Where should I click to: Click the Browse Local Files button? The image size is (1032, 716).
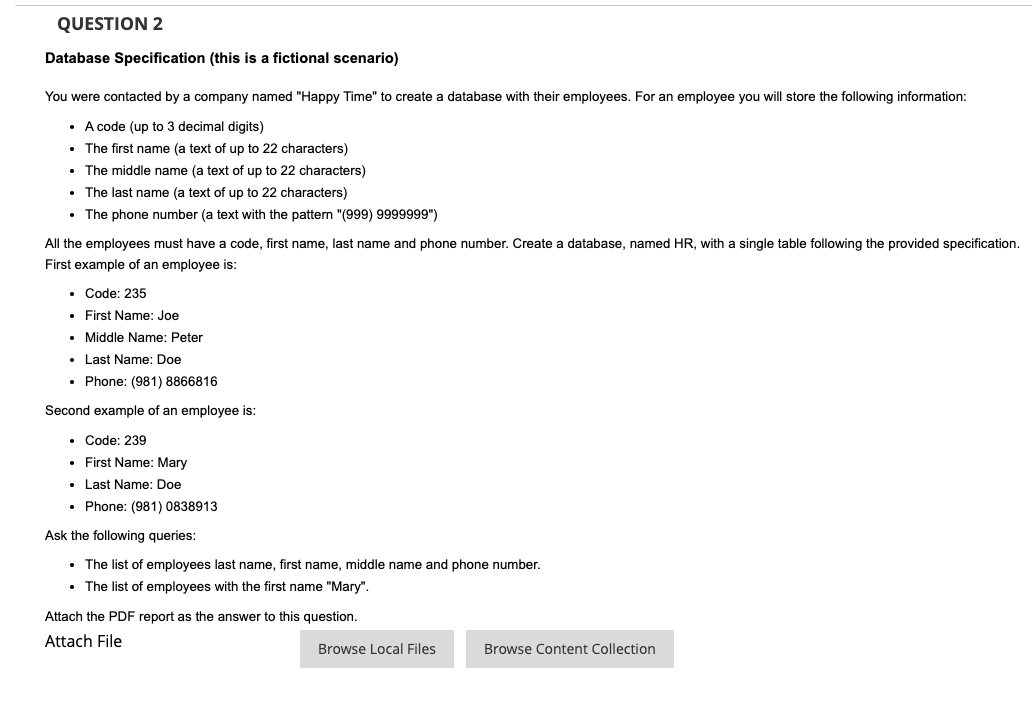click(x=377, y=648)
